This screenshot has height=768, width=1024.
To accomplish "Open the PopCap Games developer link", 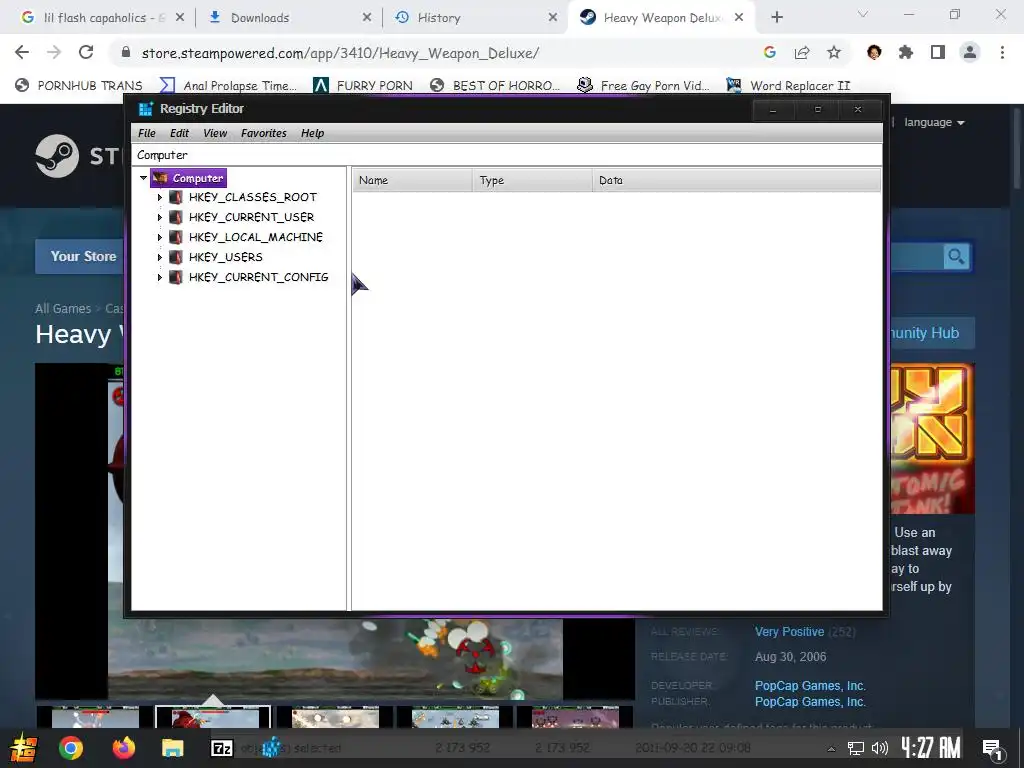I will pos(810,686).
